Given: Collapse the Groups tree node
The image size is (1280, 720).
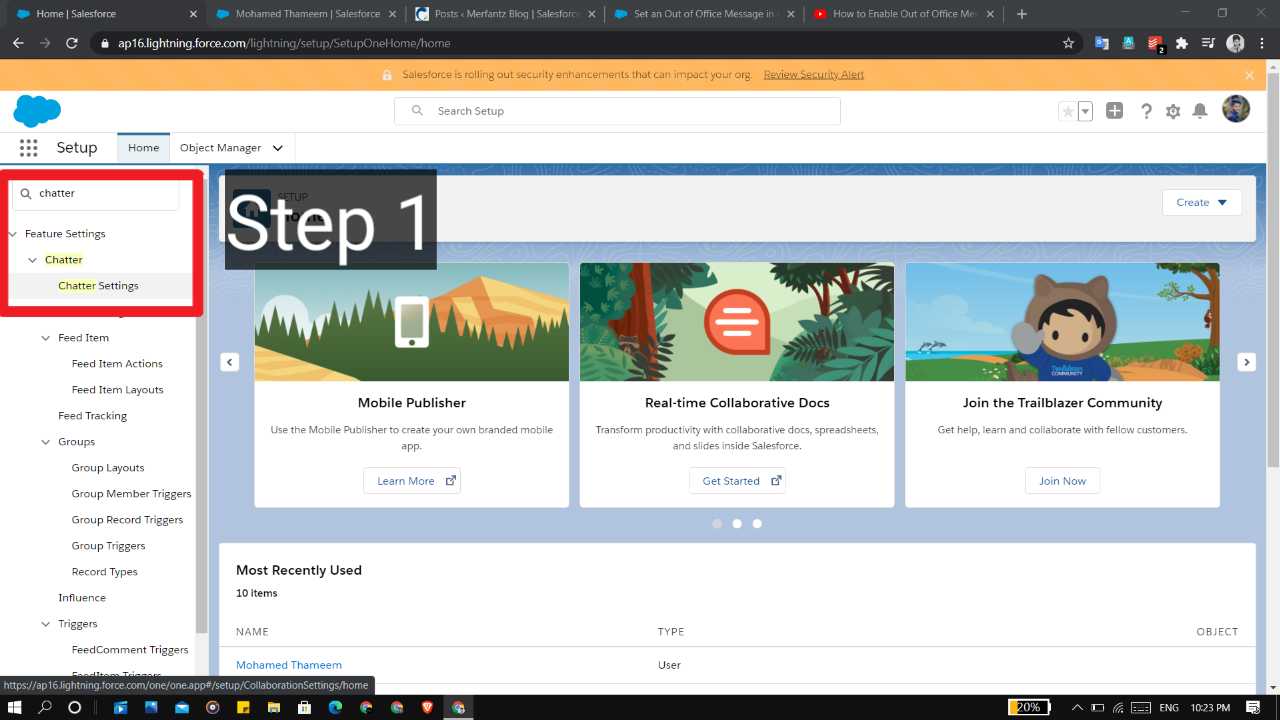Looking at the screenshot, I should pyautogui.click(x=46, y=442).
